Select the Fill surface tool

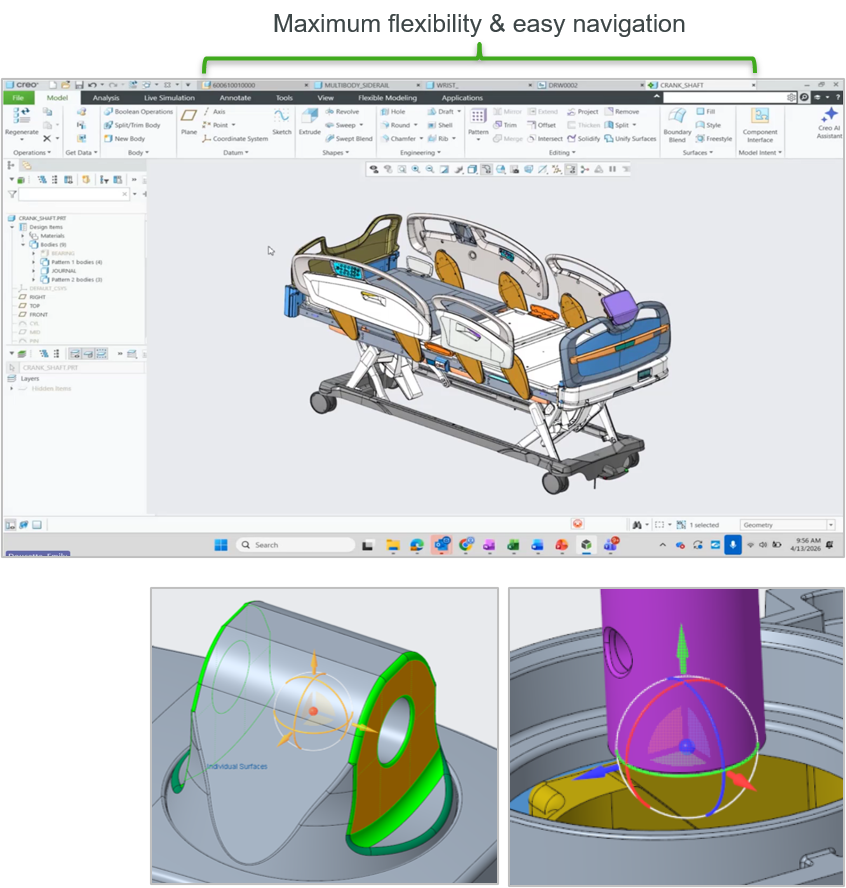pyautogui.click(x=706, y=112)
